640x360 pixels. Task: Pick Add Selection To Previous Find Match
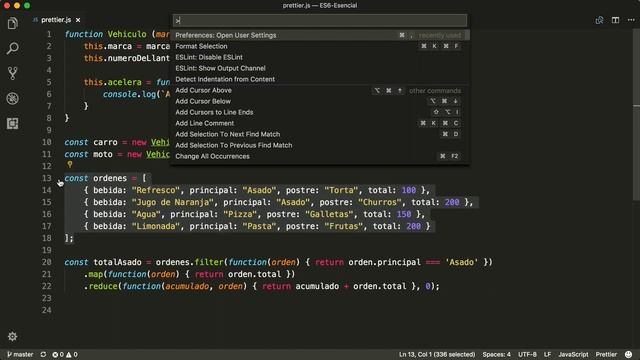tap(320, 145)
